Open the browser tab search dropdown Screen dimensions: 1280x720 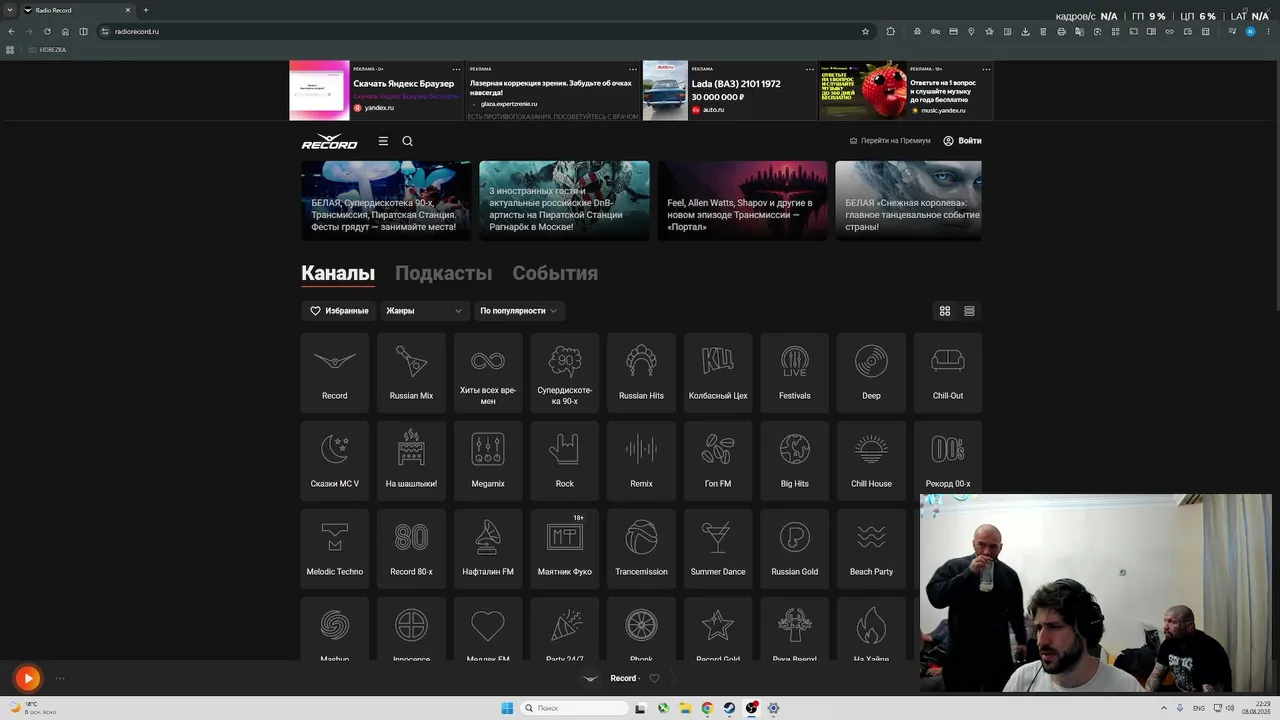pos(10,10)
